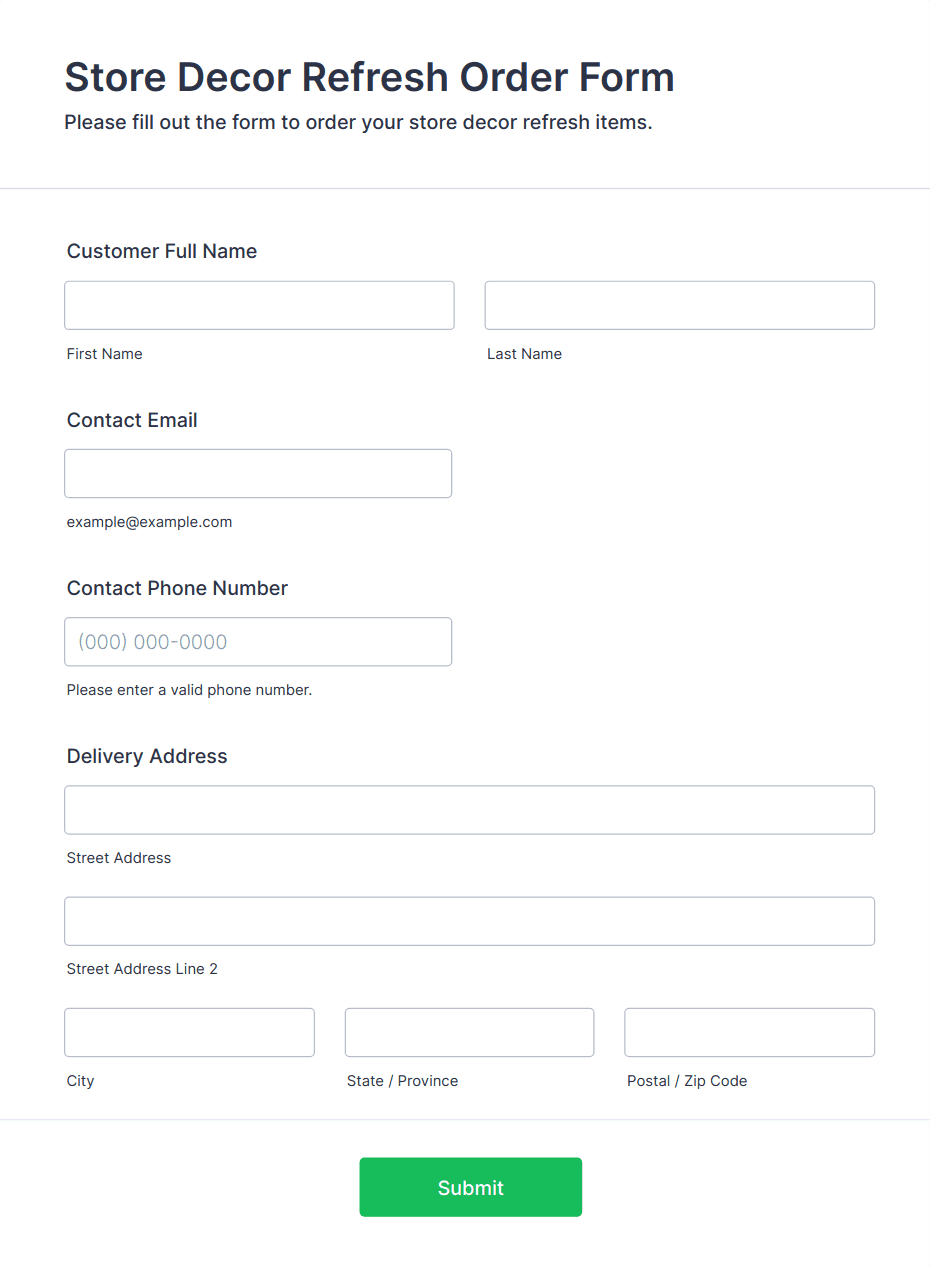This screenshot has height=1266, width=930.
Task: Click the Street Address Line 2 field
Action: coord(469,921)
